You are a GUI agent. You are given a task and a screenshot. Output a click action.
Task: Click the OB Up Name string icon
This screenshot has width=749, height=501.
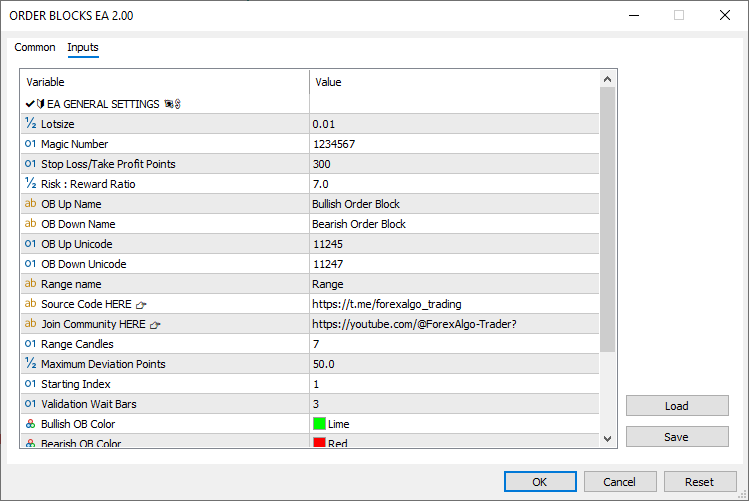click(30, 204)
